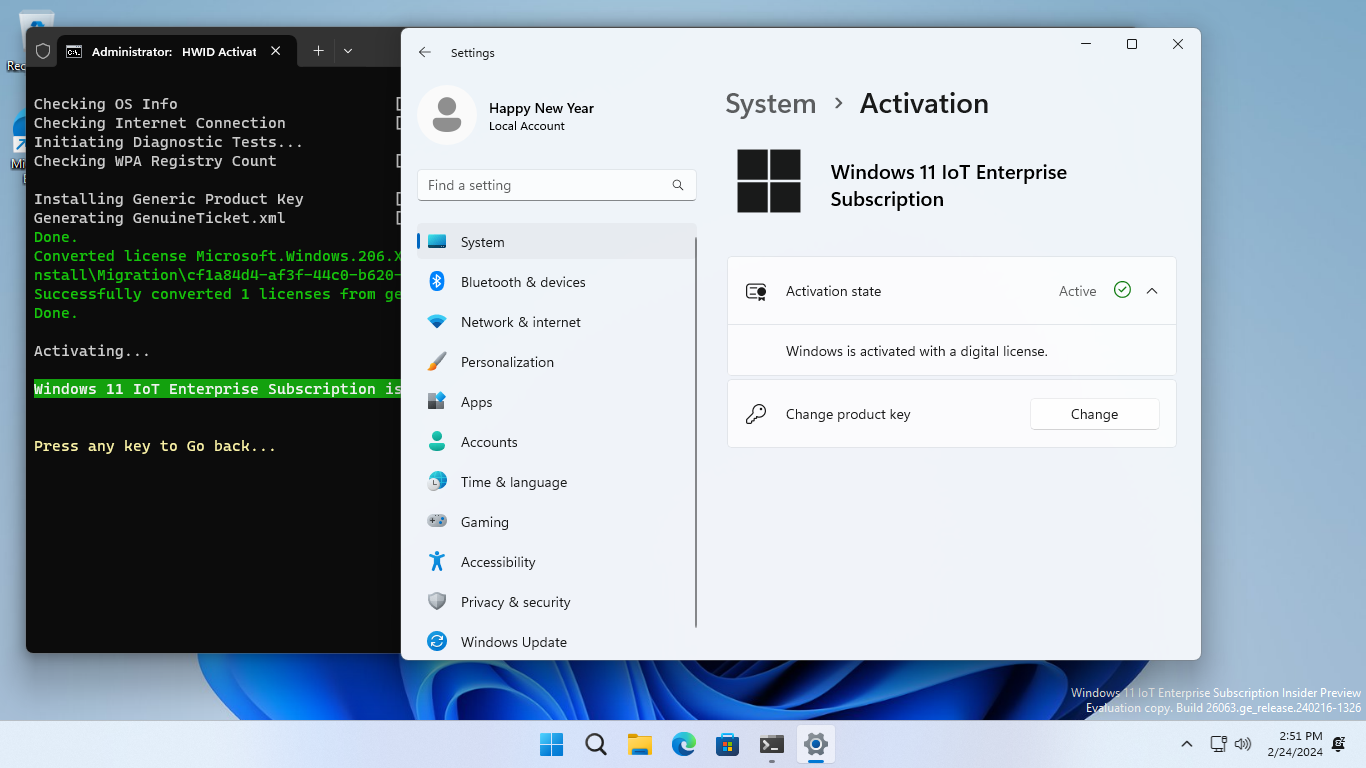Open the Windows Start menu
The width and height of the screenshot is (1366, 768).
pyautogui.click(x=551, y=744)
